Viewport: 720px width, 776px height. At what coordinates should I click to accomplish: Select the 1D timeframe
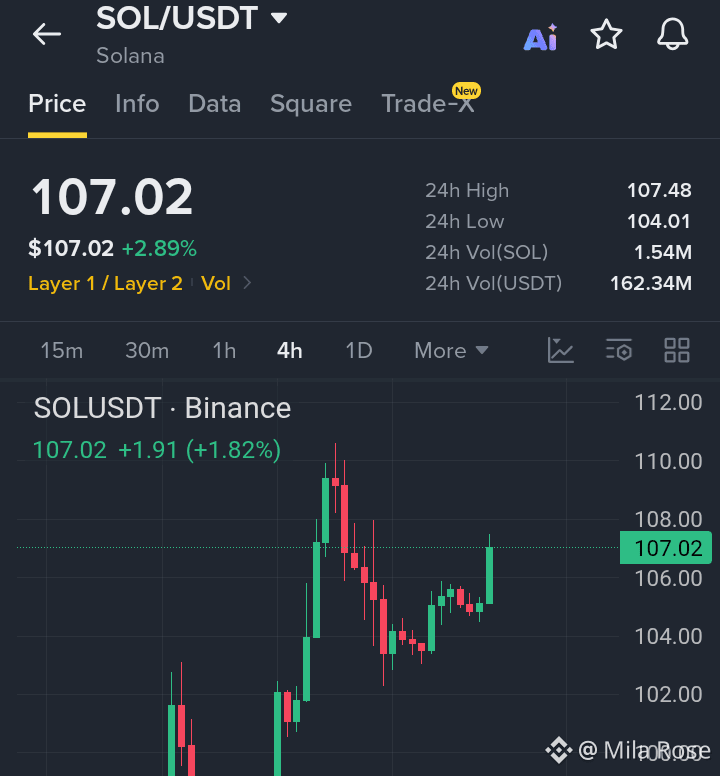coord(359,351)
